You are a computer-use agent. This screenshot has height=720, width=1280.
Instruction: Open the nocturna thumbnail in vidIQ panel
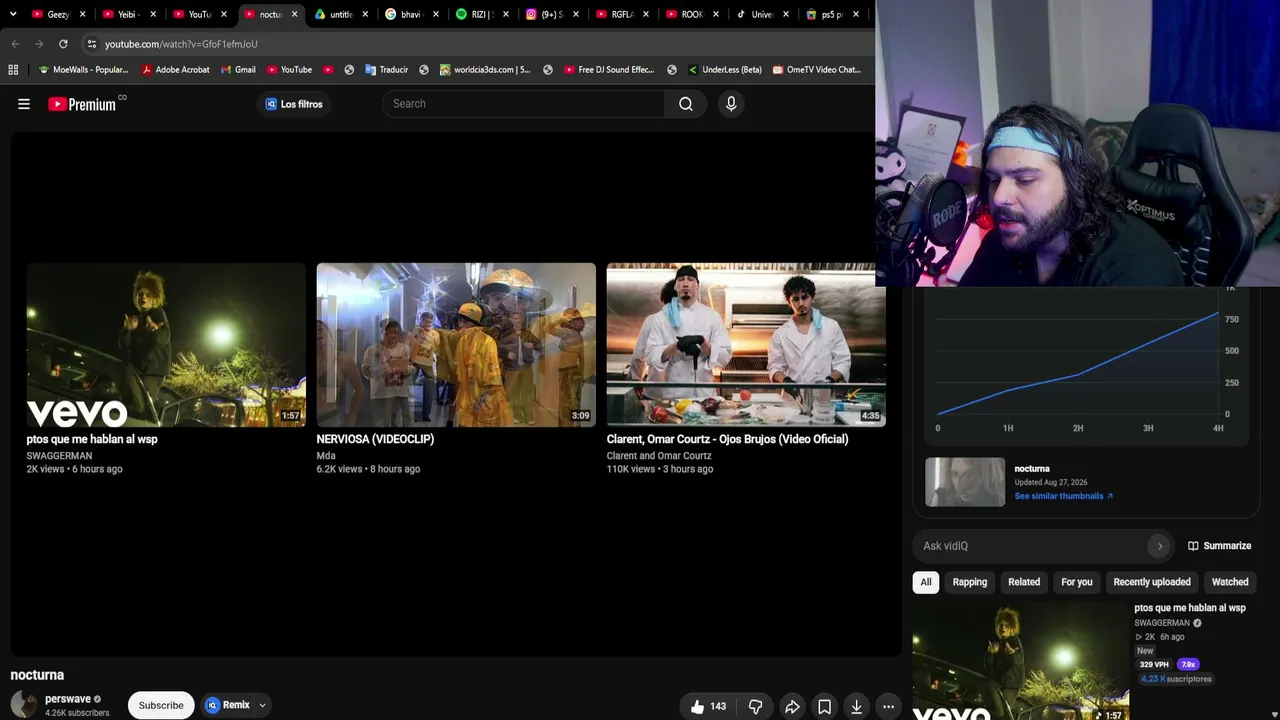point(965,482)
